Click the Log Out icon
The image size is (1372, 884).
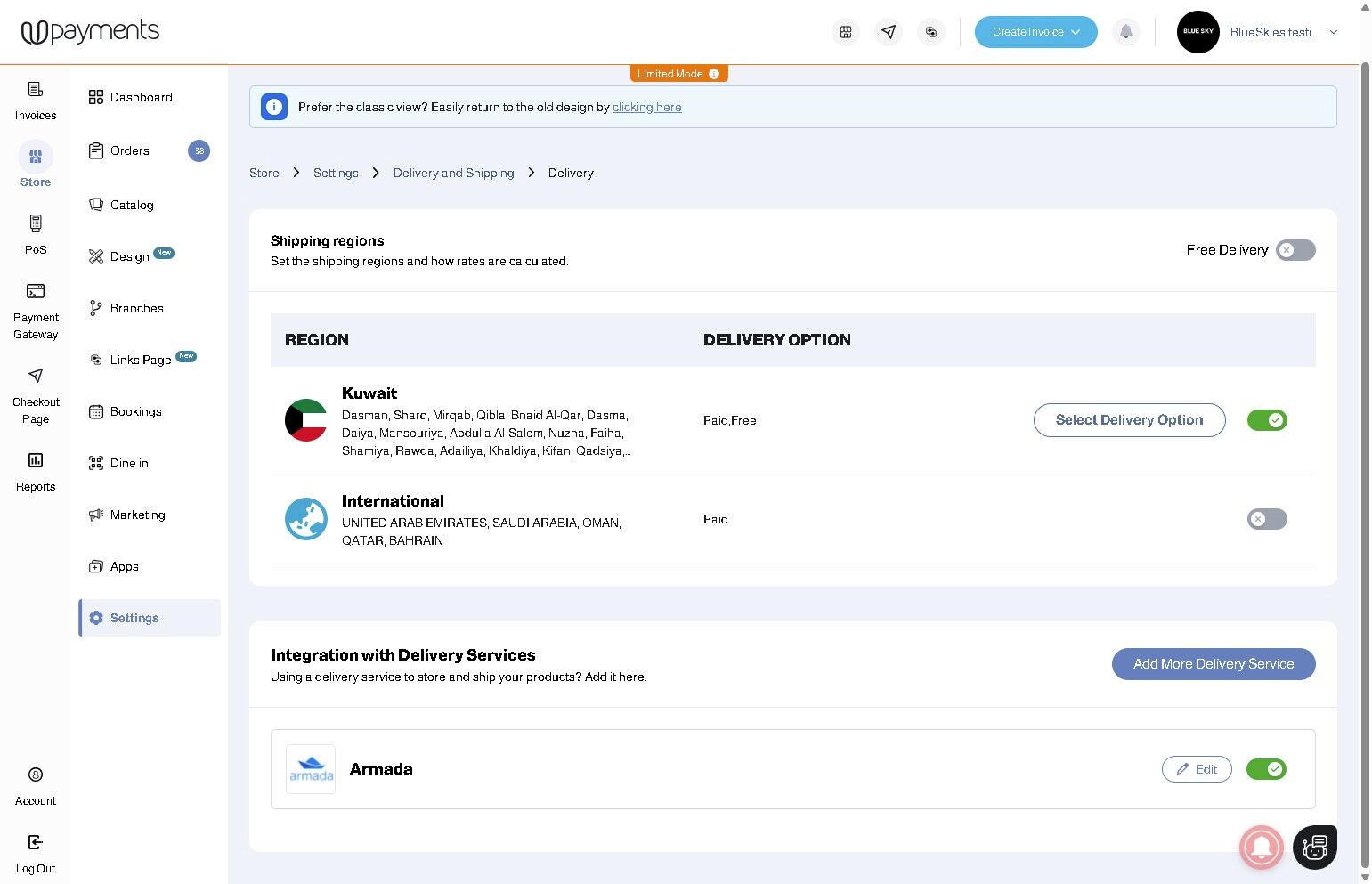pyautogui.click(x=36, y=842)
